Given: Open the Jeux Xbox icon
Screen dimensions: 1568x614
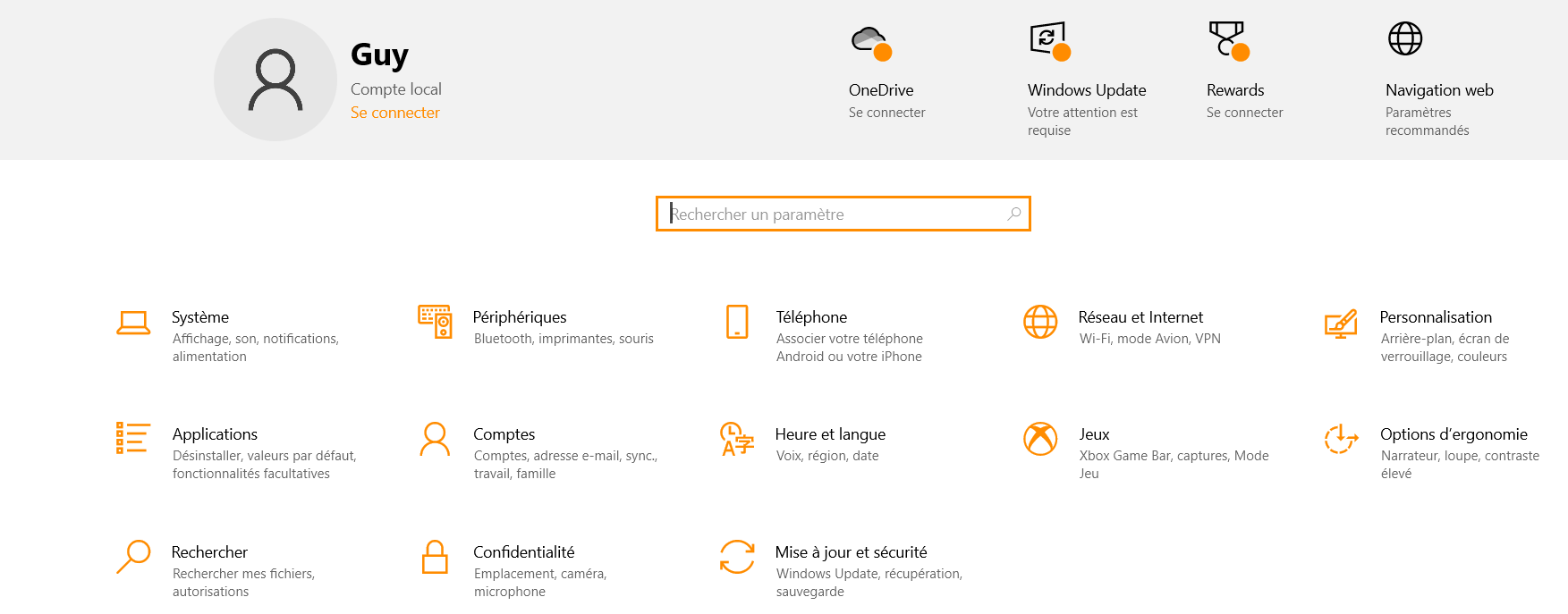Looking at the screenshot, I should [x=1040, y=439].
